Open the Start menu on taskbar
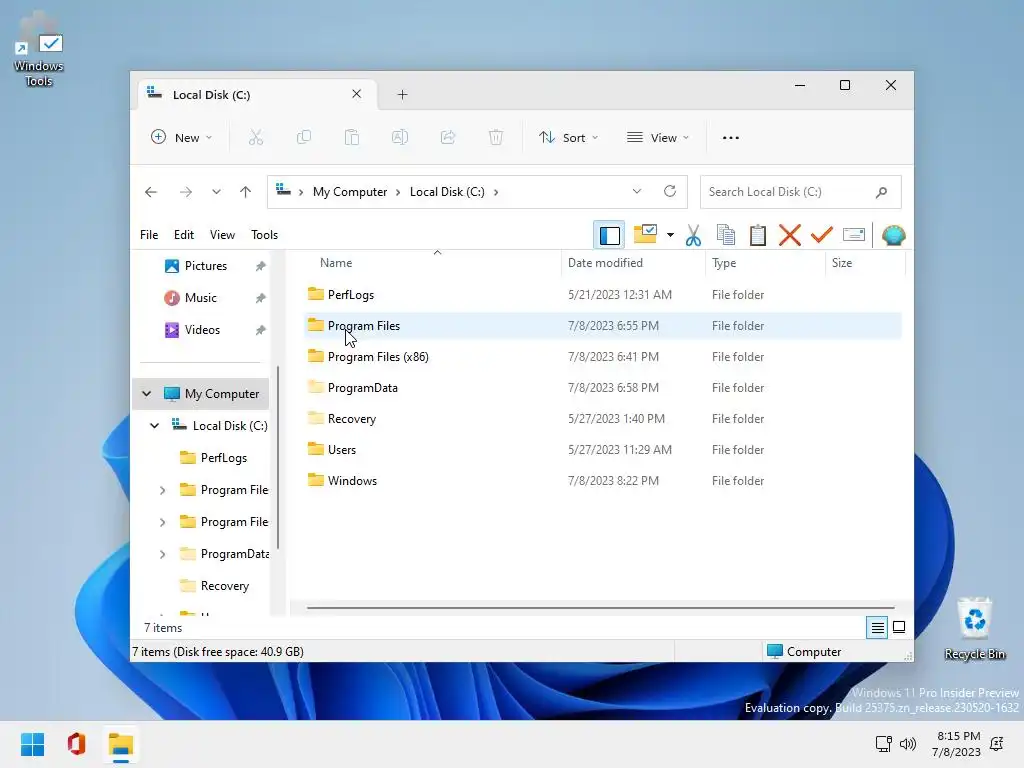The image size is (1024, 768). (x=33, y=744)
